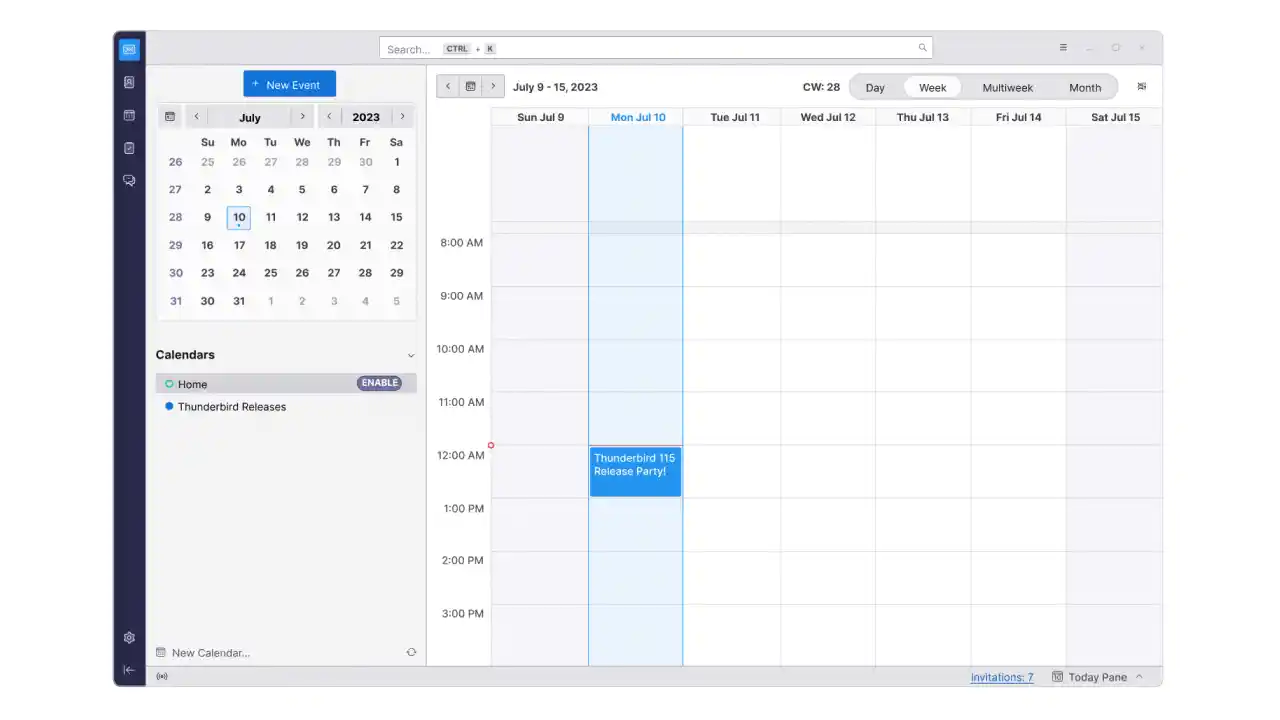
Task: Click the Thu Jul 13 column header
Action: (922, 117)
